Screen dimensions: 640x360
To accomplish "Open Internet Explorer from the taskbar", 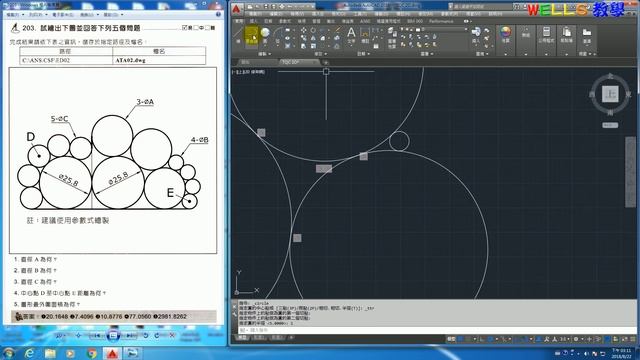I will (29, 353).
